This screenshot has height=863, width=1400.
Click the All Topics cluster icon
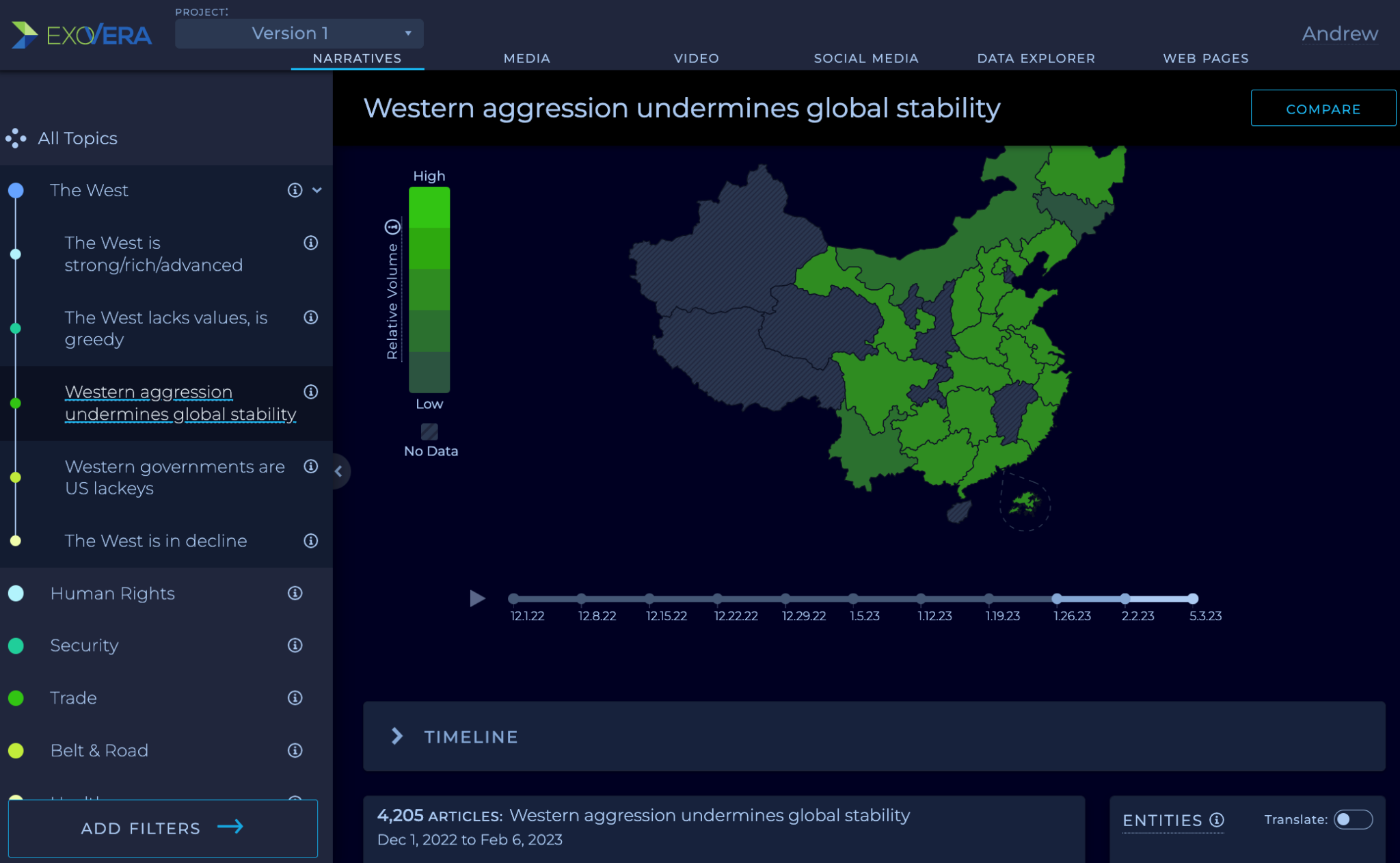(16, 139)
